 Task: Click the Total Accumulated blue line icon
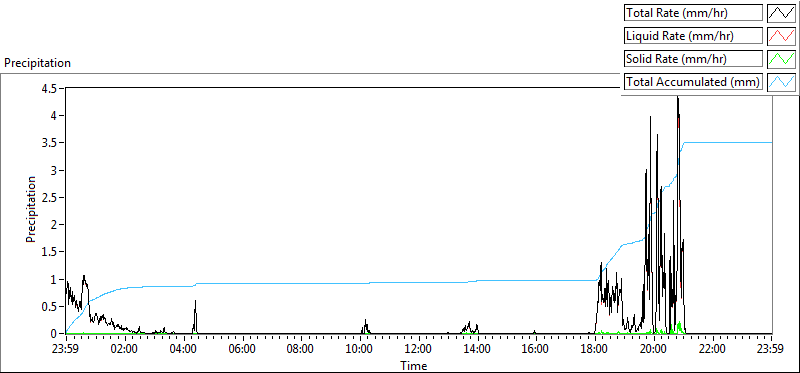(781, 82)
